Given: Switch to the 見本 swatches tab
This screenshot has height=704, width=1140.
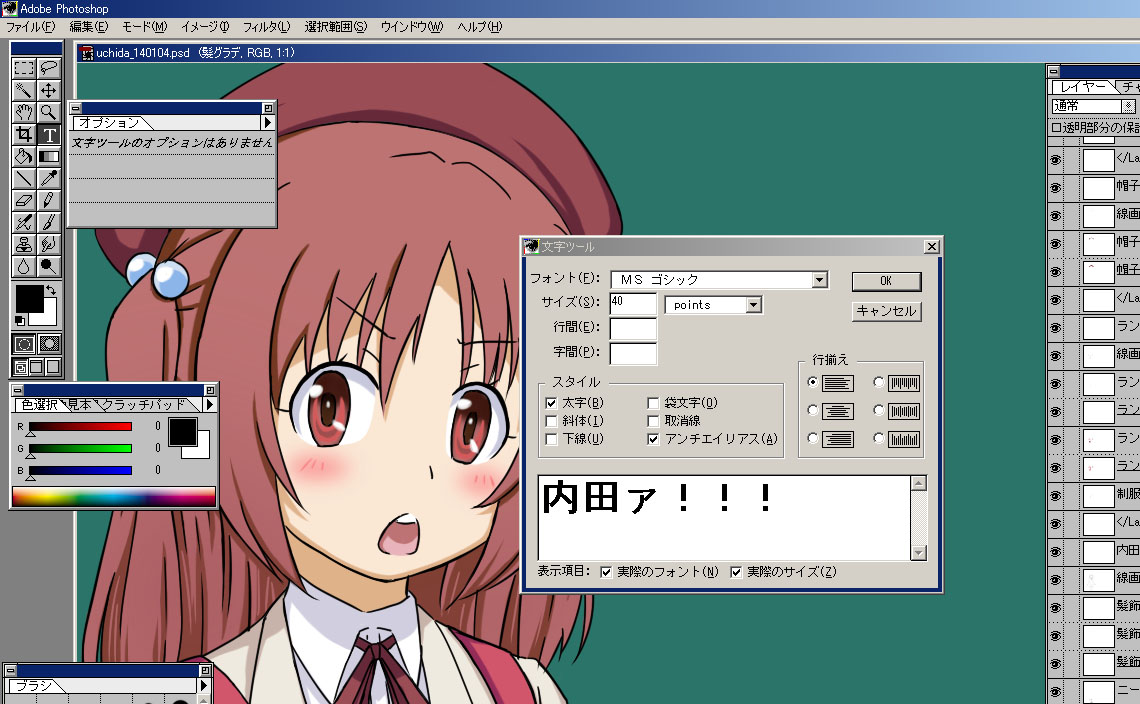Looking at the screenshot, I should click(80, 404).
